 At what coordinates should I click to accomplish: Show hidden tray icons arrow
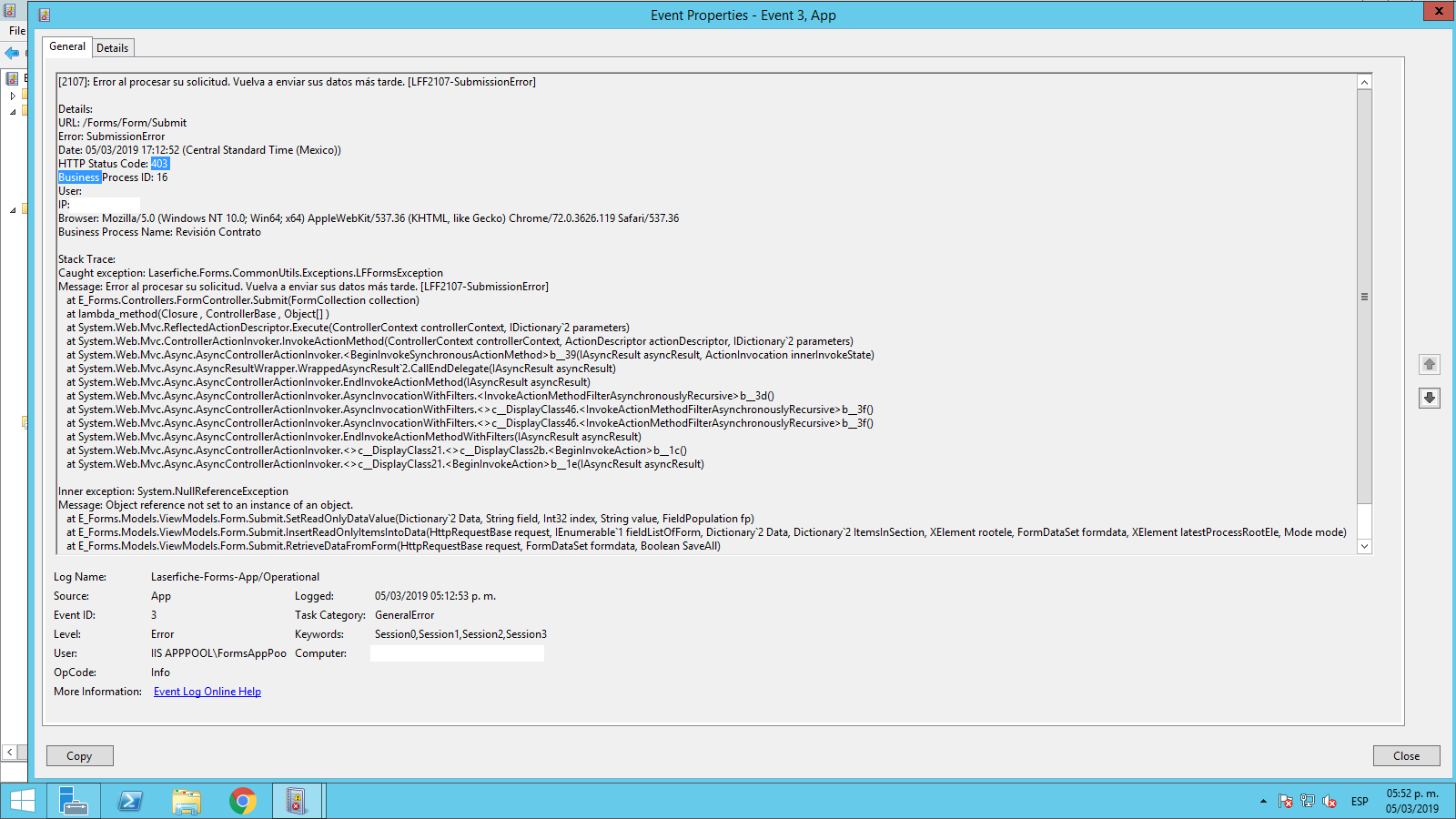[x=1263, y=802]
